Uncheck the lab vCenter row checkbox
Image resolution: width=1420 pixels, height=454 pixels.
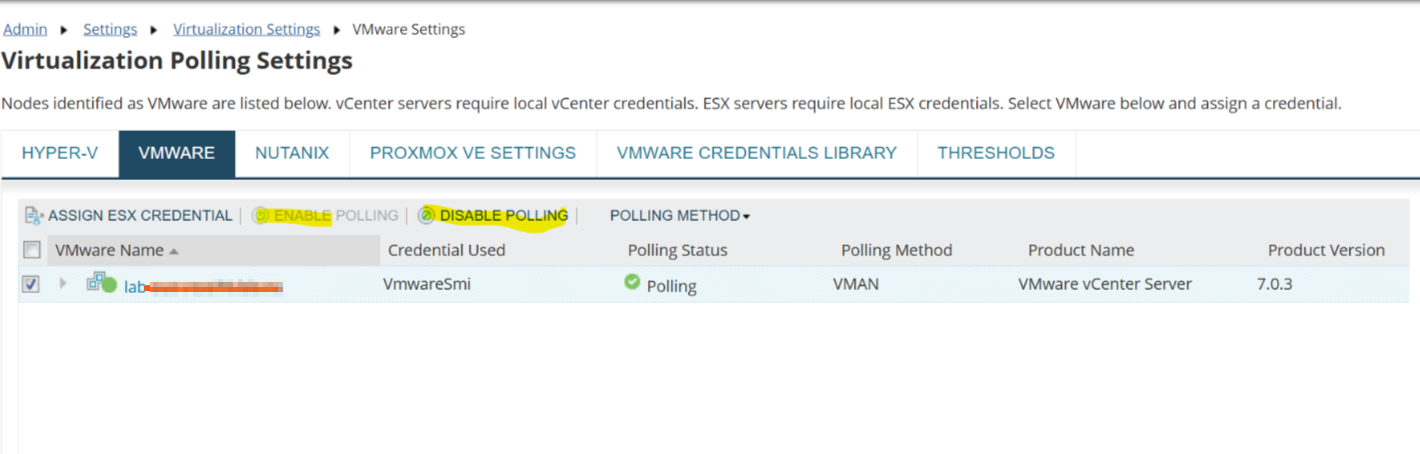click(x=31, y=284)
